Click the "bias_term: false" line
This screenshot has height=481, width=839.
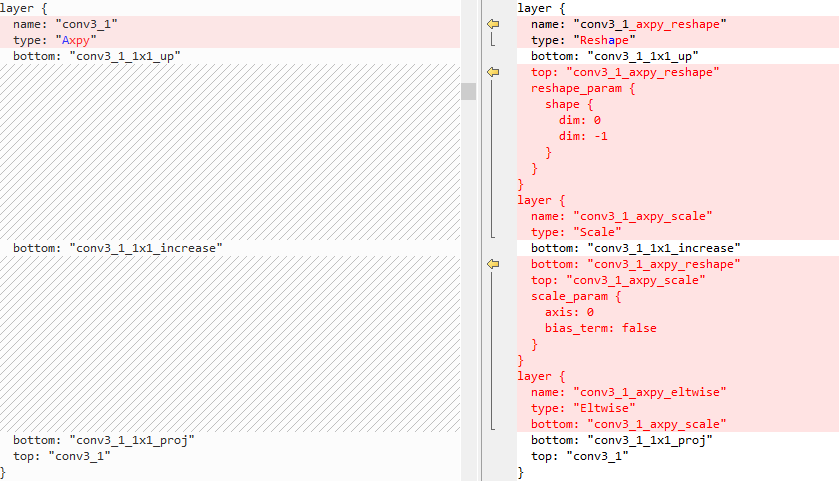(x=600, y=329)
